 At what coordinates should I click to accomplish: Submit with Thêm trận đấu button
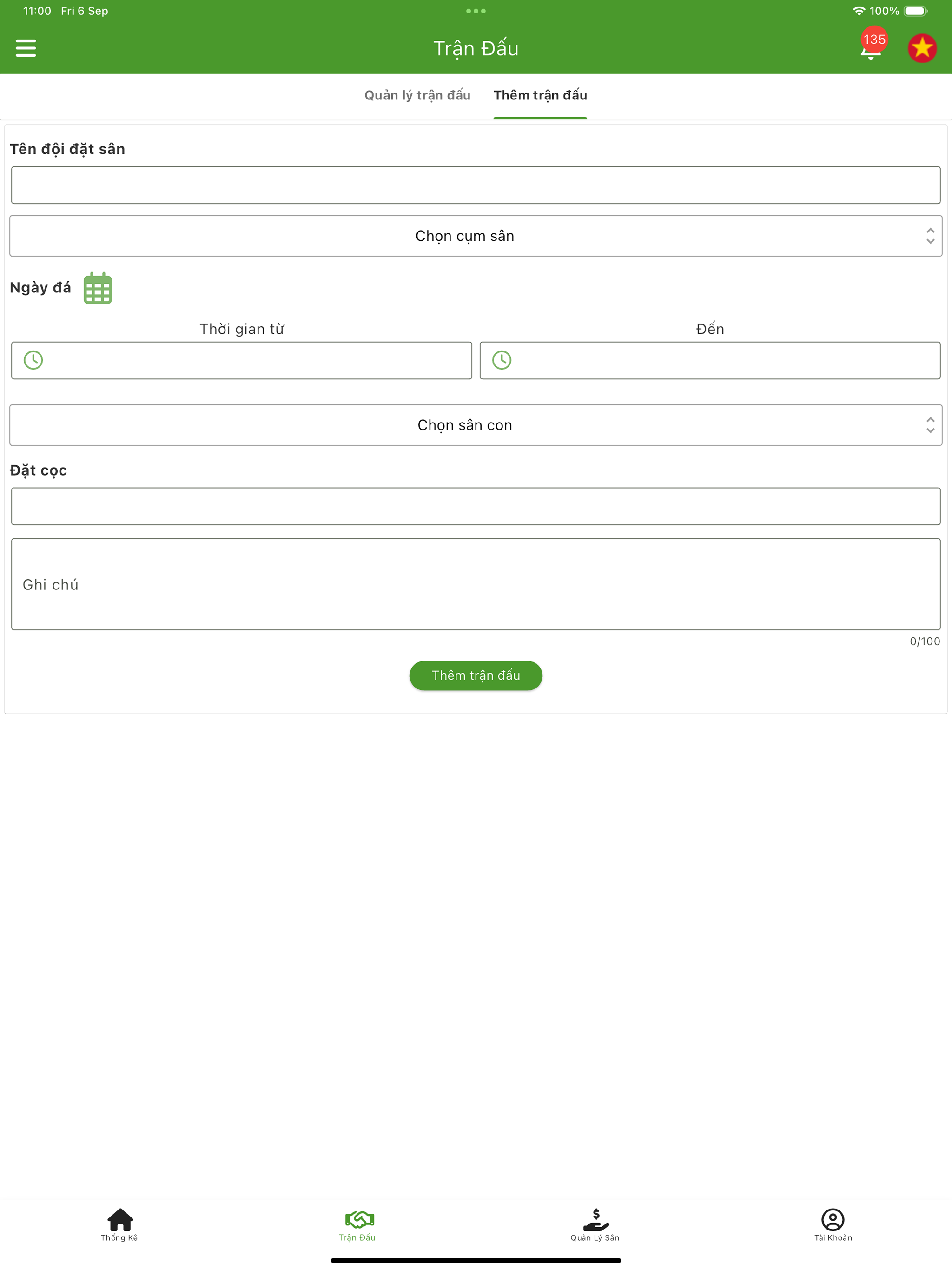476,676
